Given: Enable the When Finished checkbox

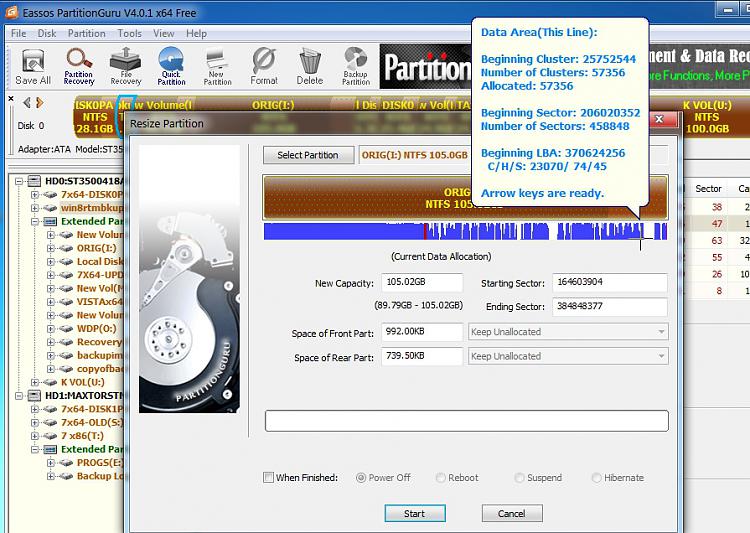Looking at the screenshot, I should tap(268, 477).
